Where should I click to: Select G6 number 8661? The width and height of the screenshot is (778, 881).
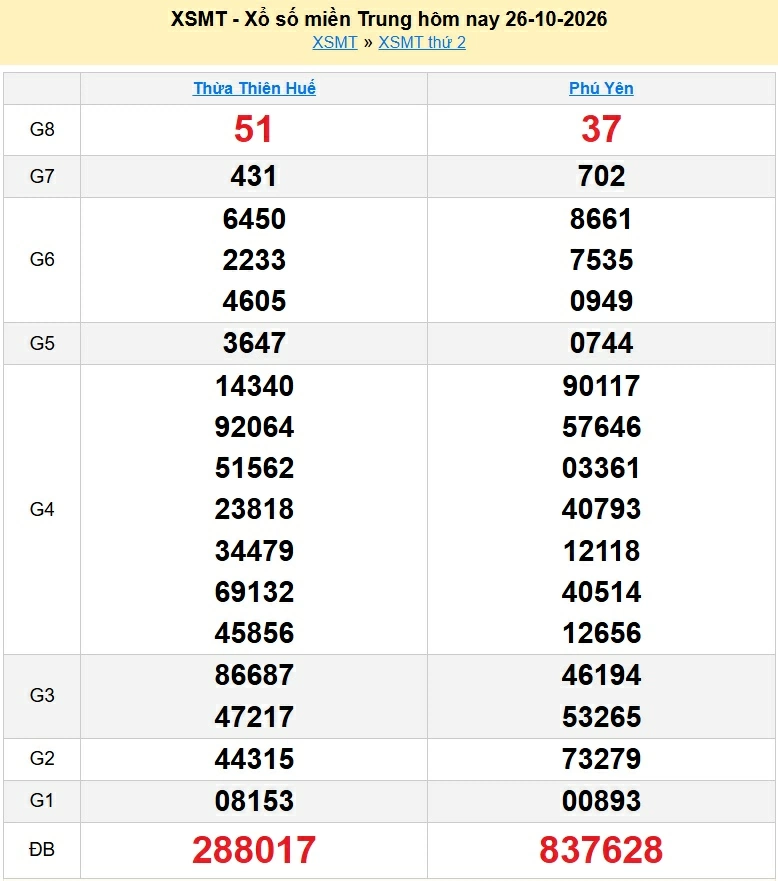[601, 219]
